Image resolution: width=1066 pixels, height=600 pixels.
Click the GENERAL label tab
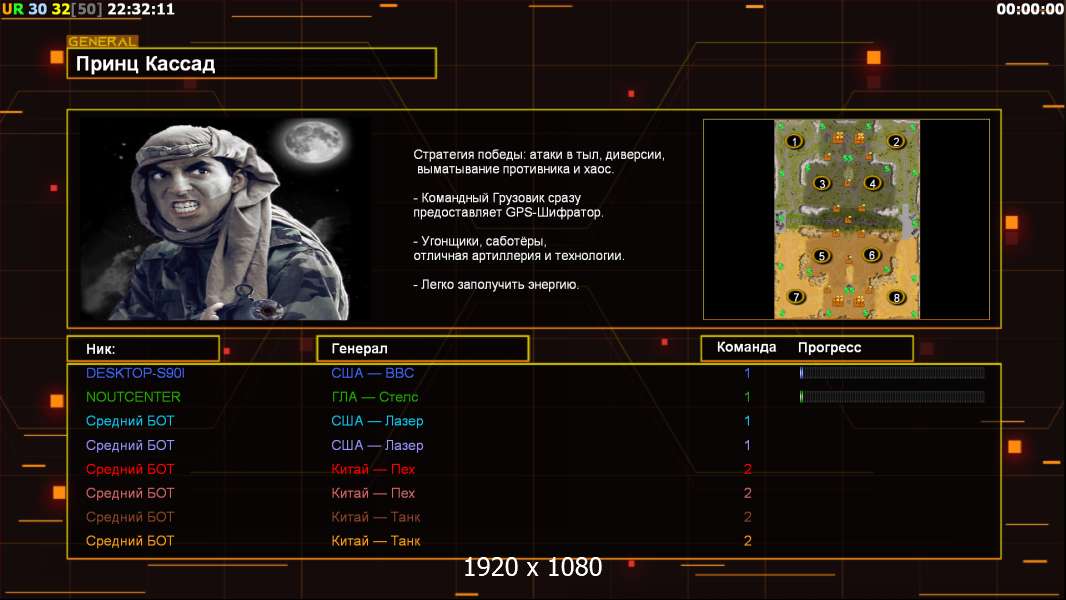point(103,41)
